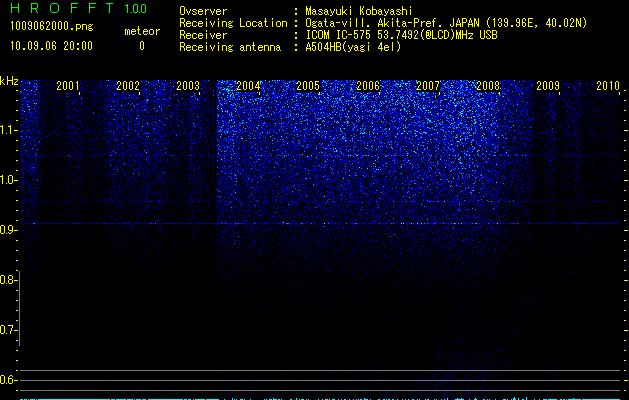Image resolution: width=629 pixels, height=400 pixels.
Task: Click the Receiving Location label
Action: pos(233,23)
